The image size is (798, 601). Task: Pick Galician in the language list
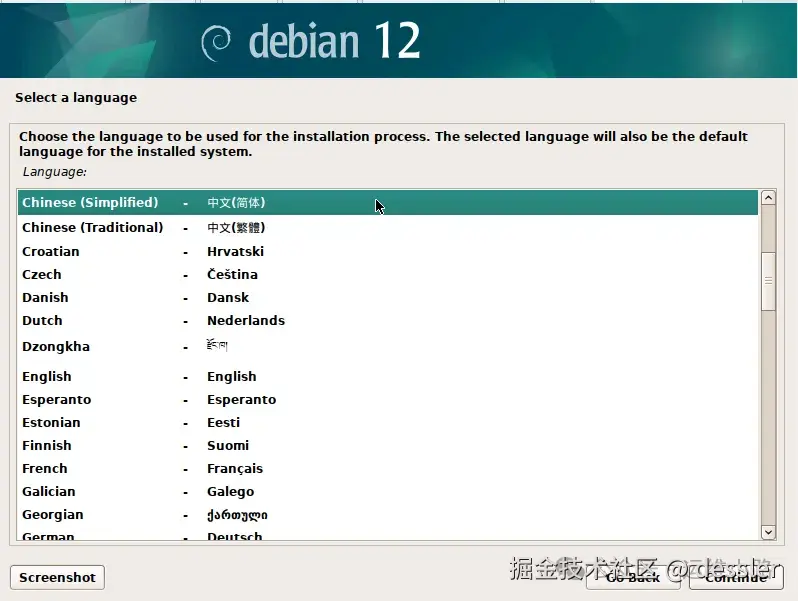(x=388, y=492)
